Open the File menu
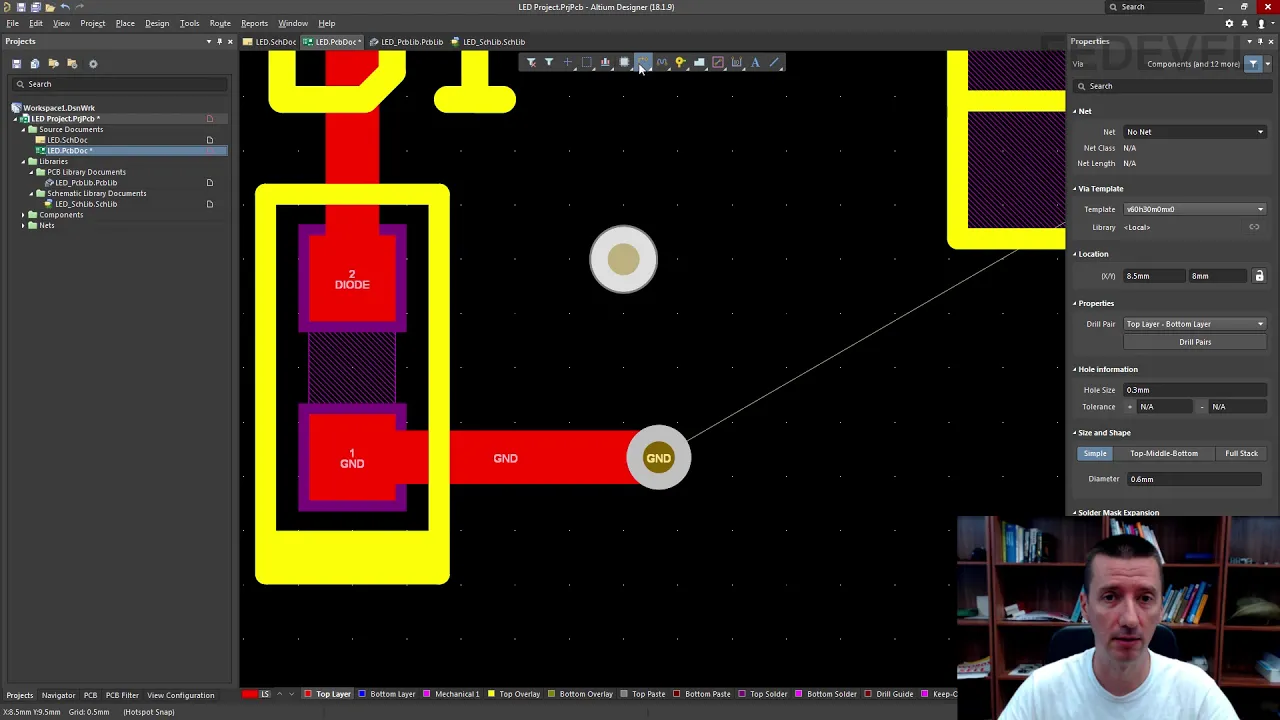Viewport: 1280px width, 720px height. 12,23
